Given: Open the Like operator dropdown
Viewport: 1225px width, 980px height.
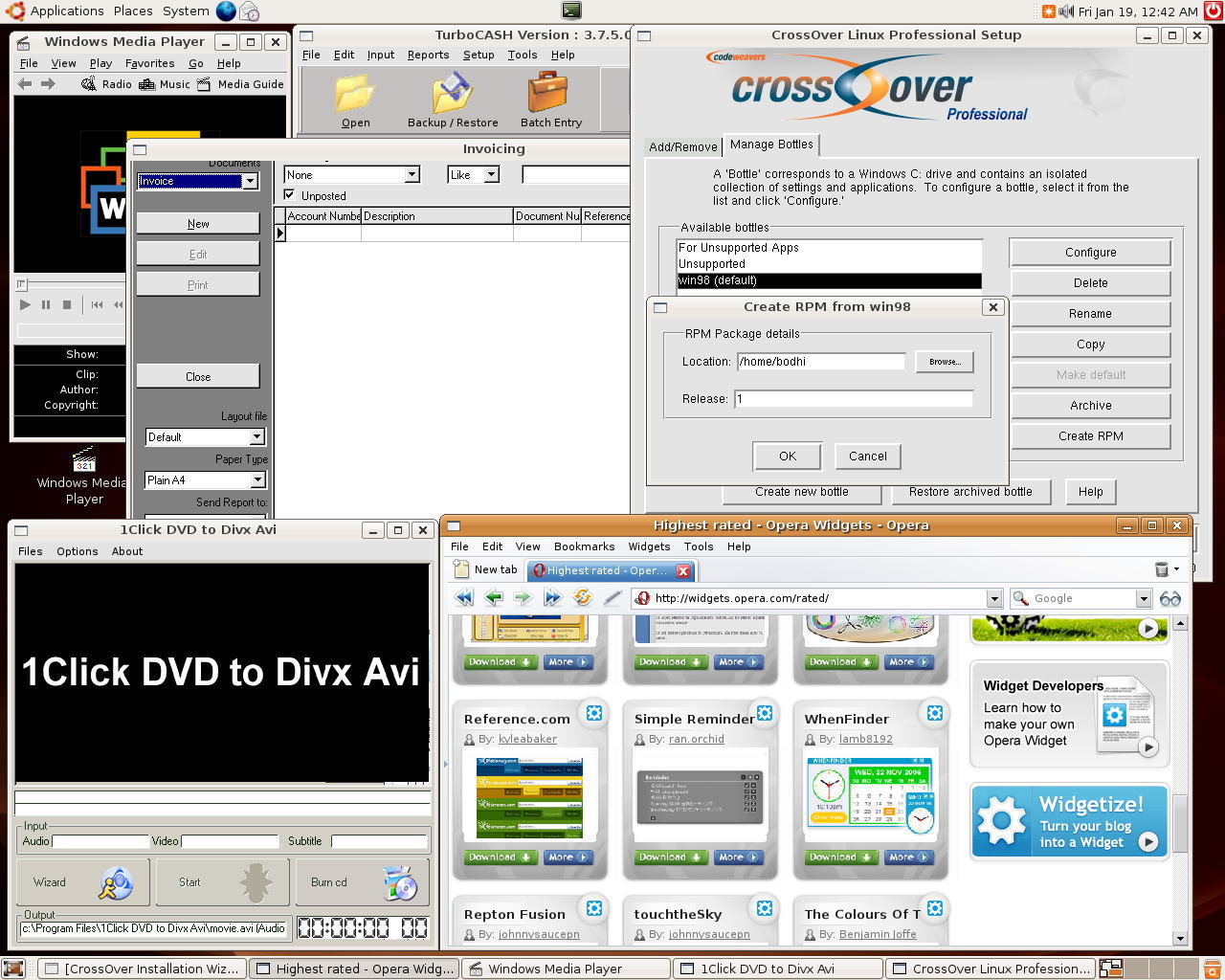Looking at the screenshot, I should click(491, 174).
